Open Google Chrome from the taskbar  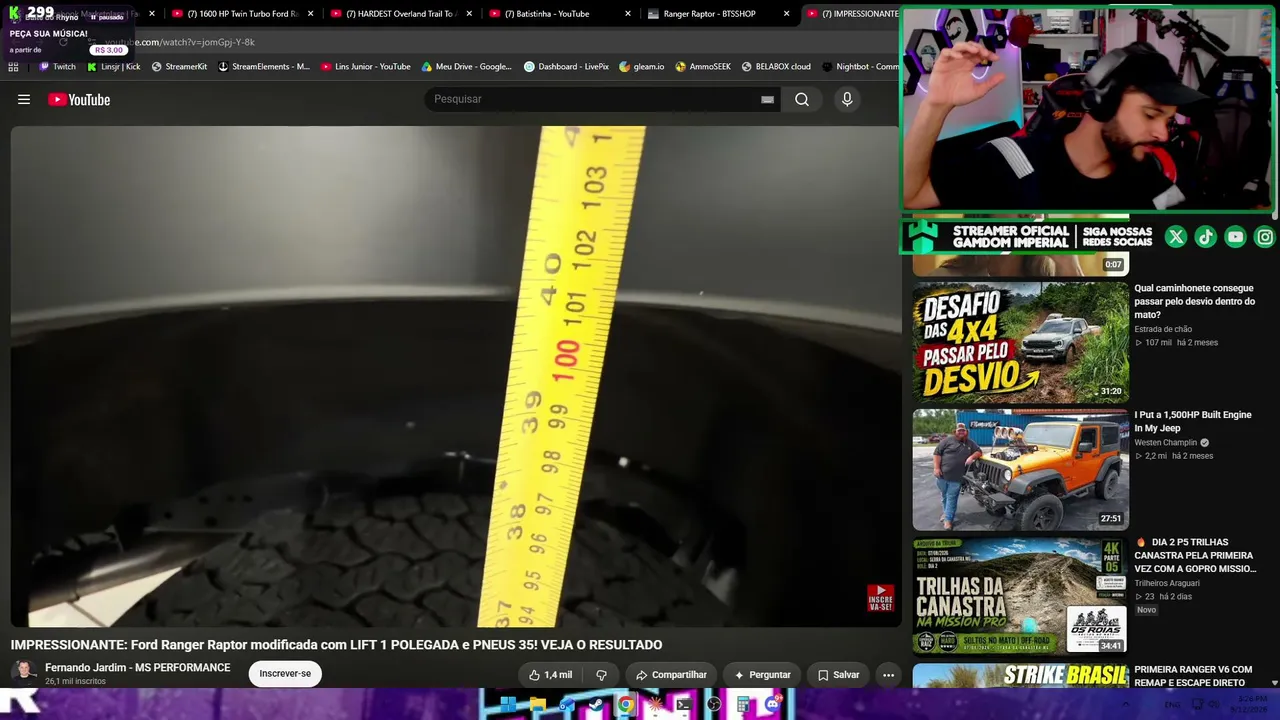(626, 705)
